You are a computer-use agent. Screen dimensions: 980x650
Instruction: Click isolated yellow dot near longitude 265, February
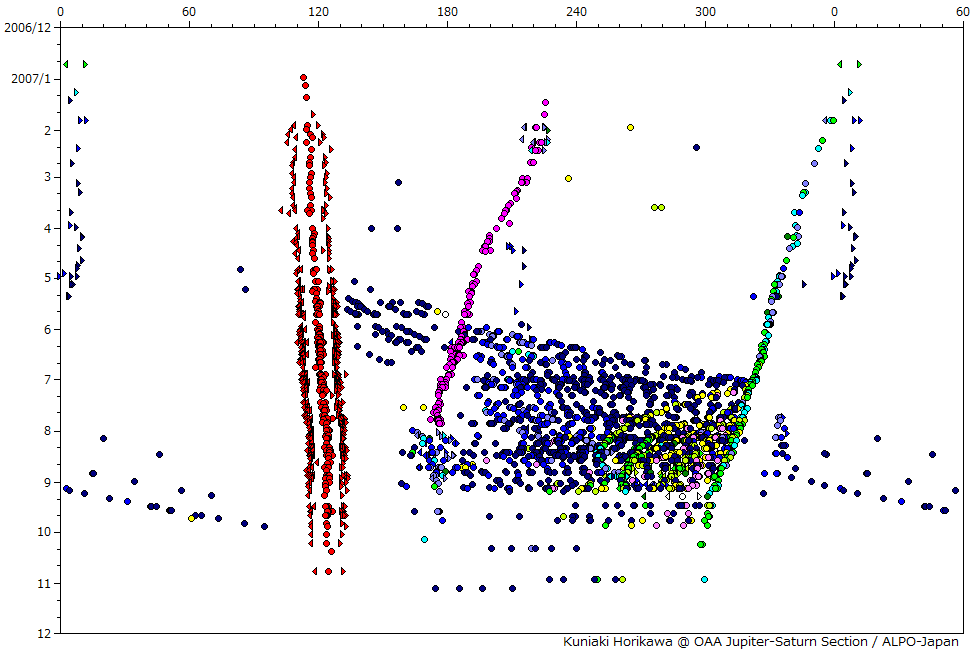tap(630, 128)
